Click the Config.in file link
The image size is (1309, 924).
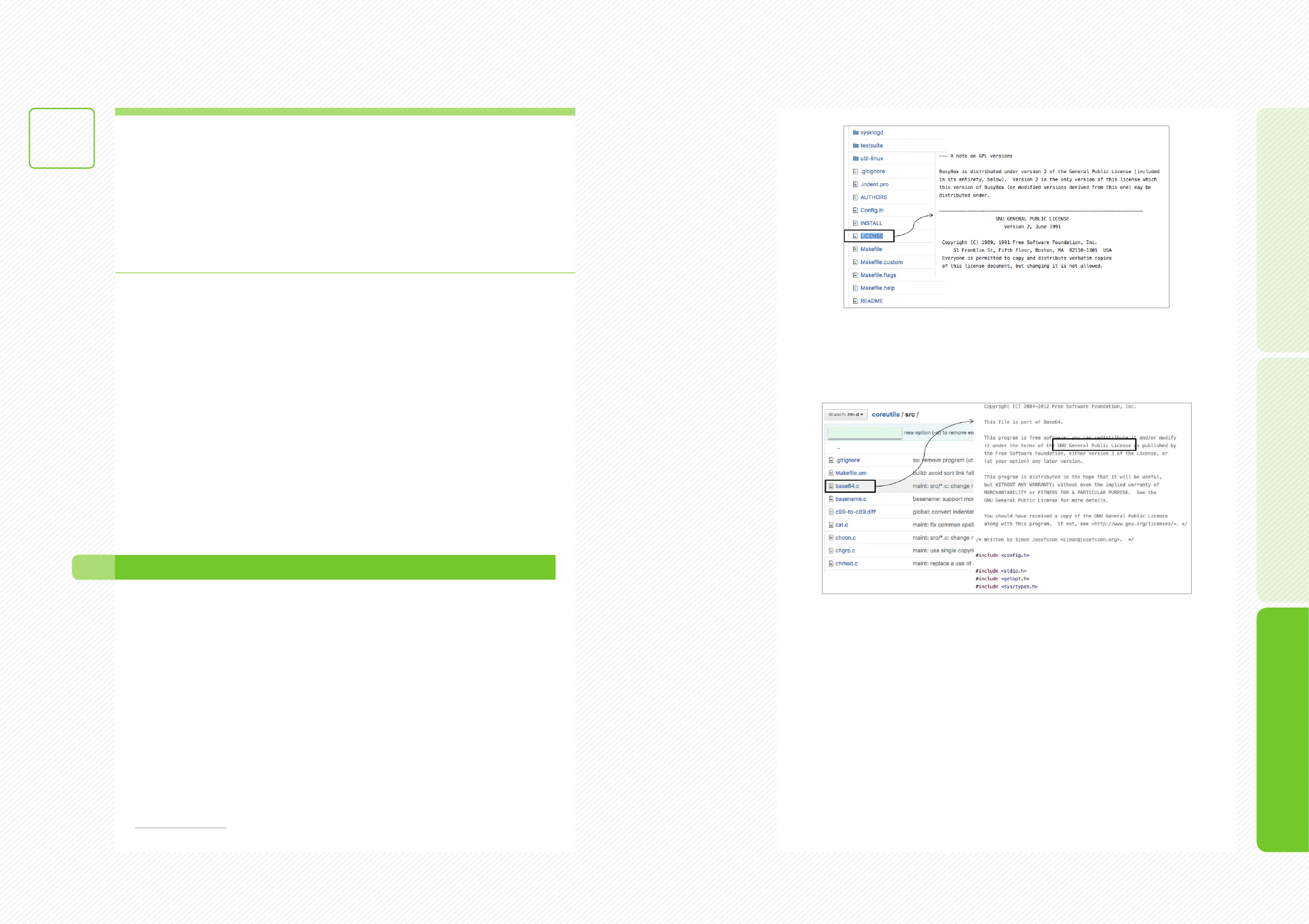pyautogui.click(x=871, y=211)
